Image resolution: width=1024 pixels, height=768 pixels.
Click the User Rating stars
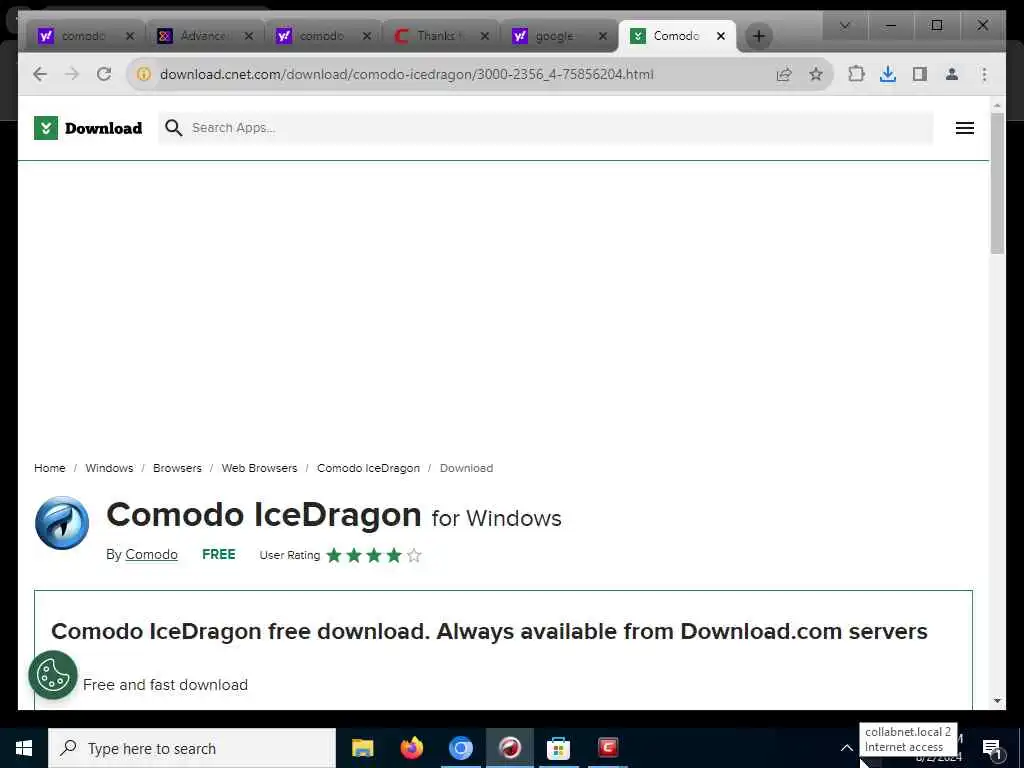(x=374, y=555)
